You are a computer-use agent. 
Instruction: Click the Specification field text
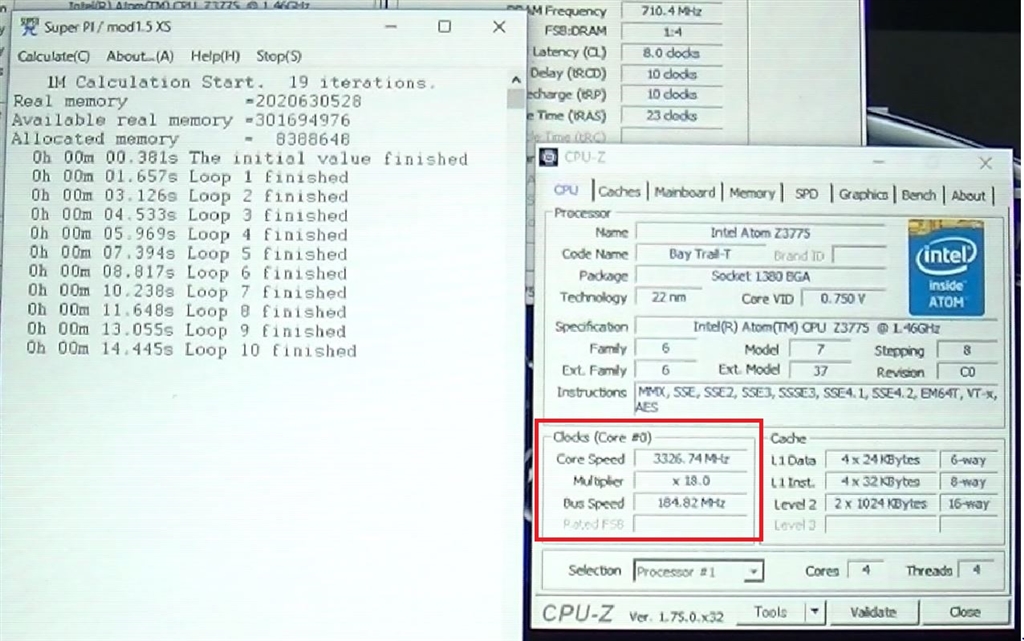[816, 328]
